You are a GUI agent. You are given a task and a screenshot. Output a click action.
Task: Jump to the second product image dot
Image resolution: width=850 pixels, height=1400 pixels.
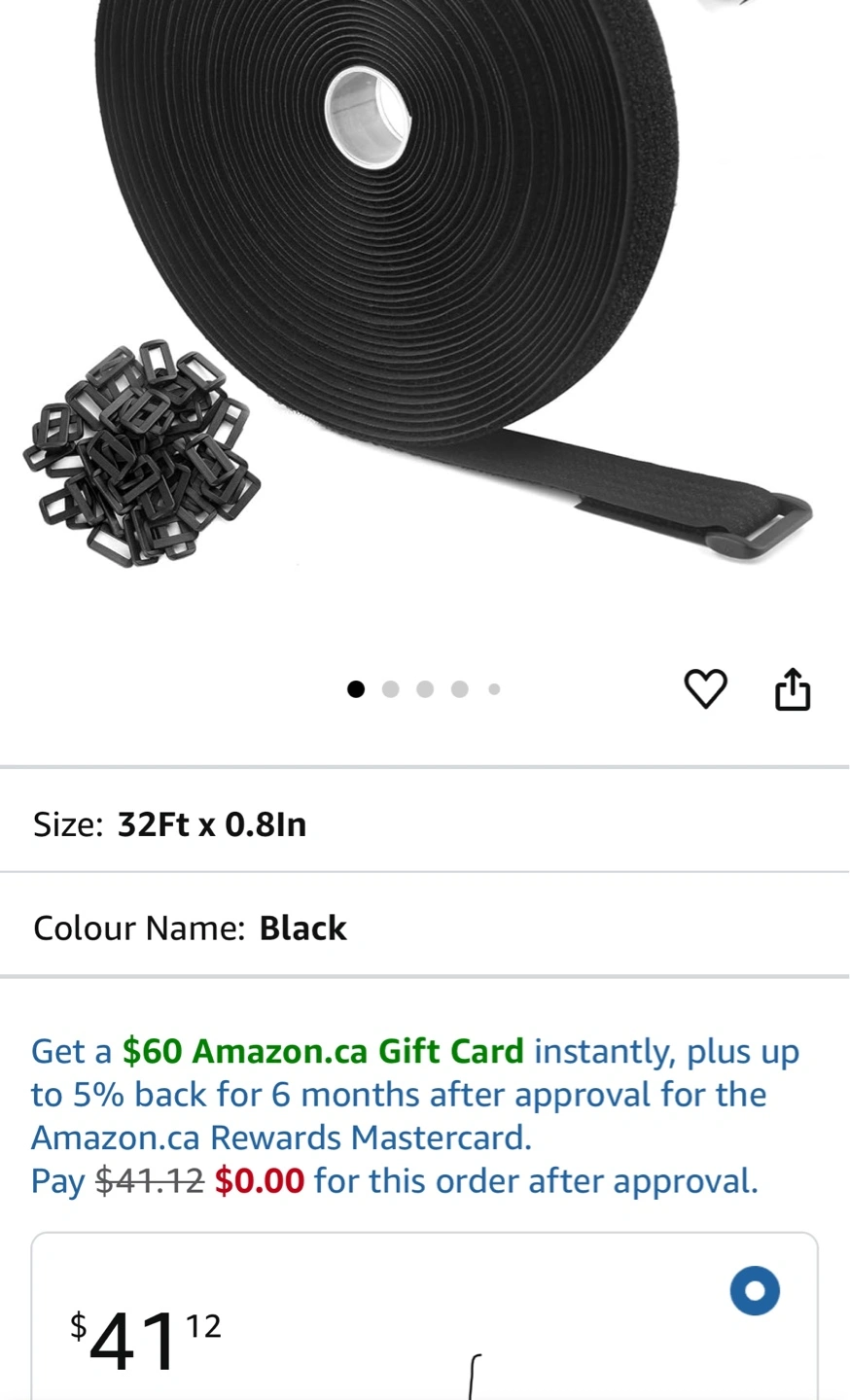click(391, 689)
